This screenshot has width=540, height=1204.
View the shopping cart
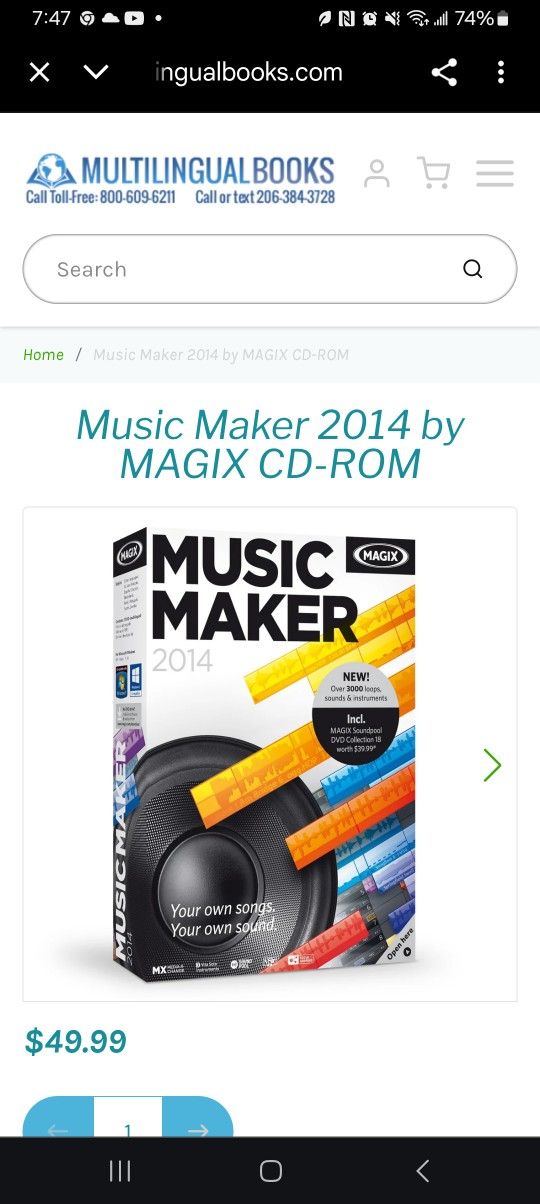click(x=433, y=173)
